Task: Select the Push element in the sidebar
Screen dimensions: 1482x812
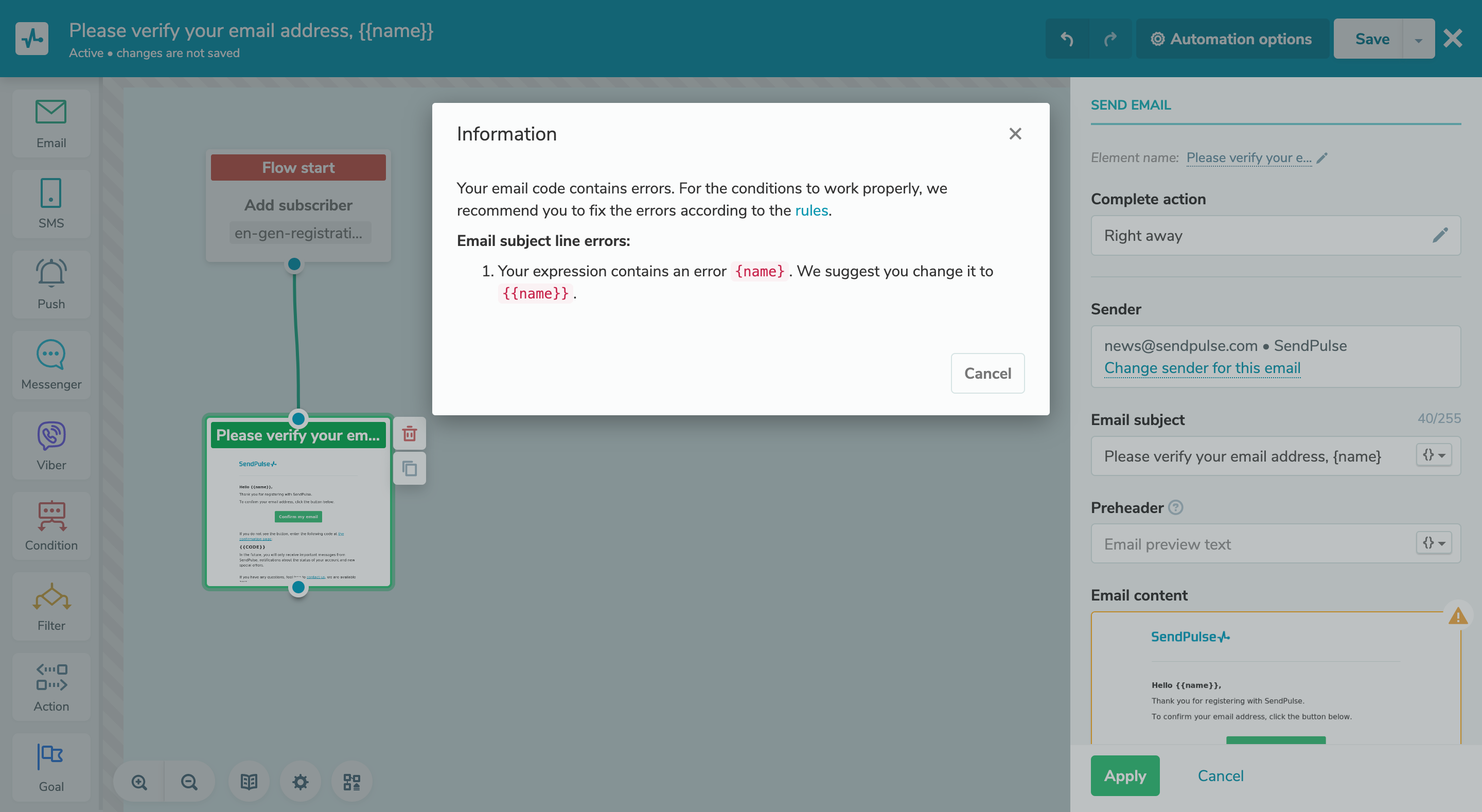Action: [x=50, y=284]
